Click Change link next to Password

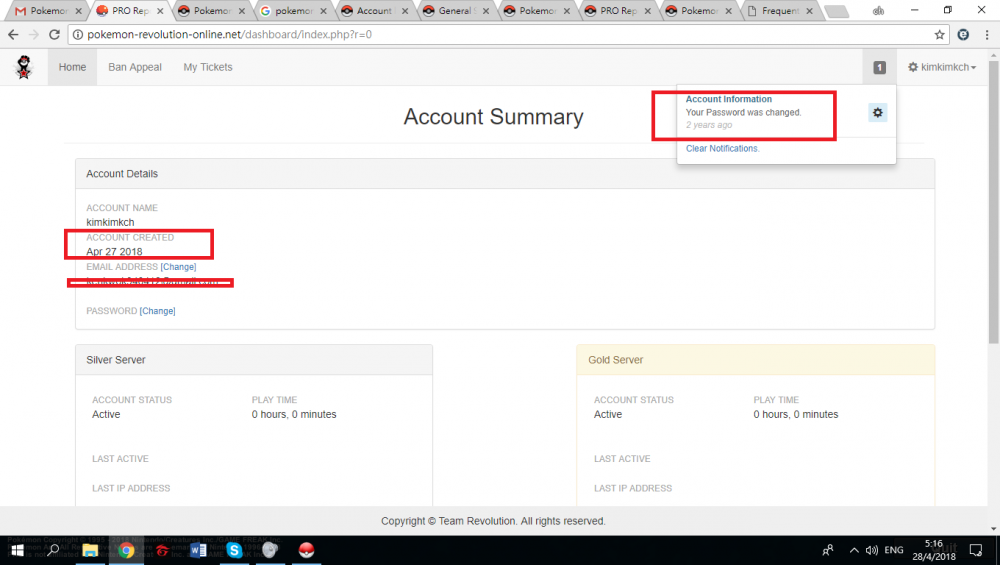pos(157,311)
